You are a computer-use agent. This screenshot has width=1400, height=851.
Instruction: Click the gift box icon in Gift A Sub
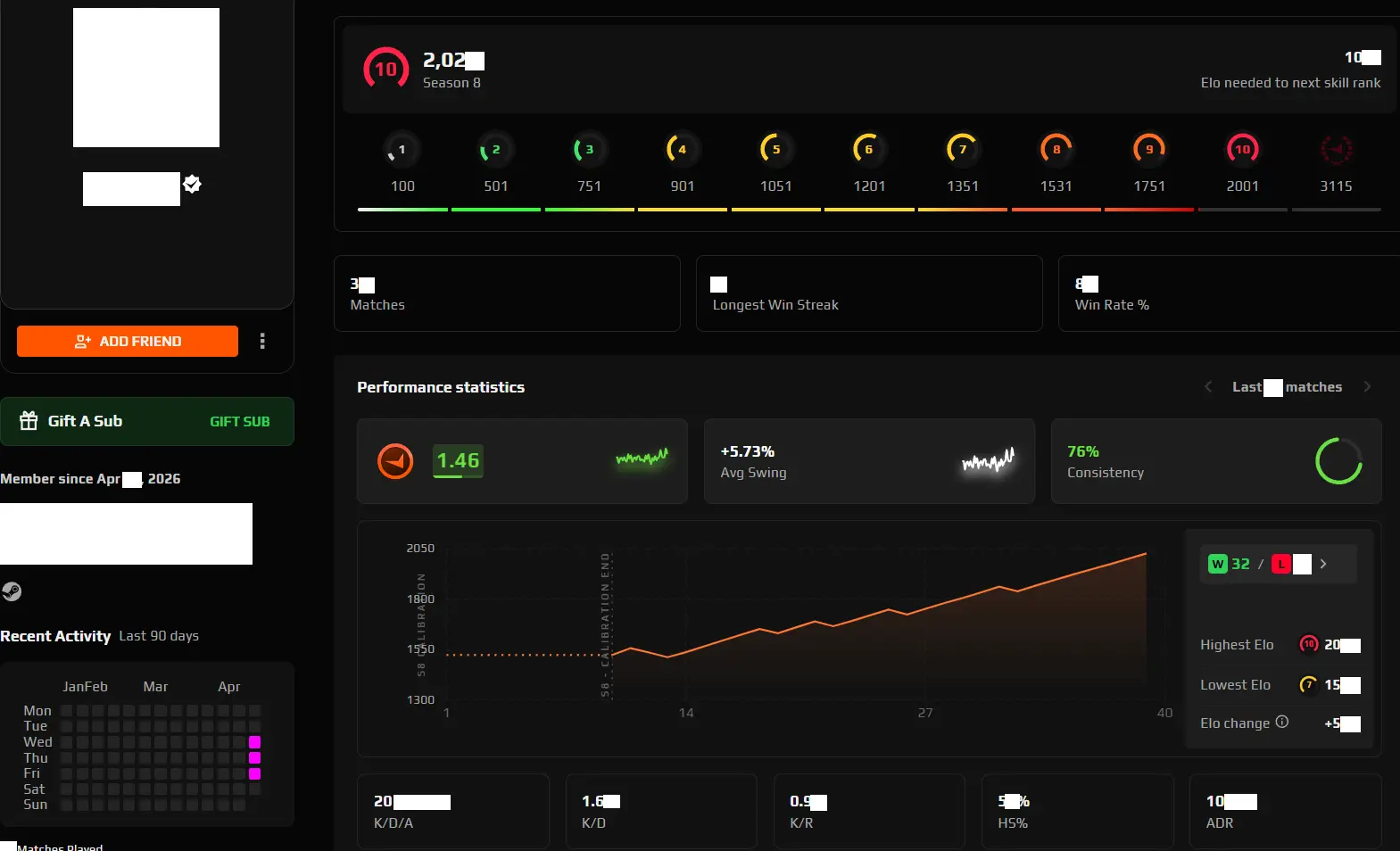pos(29,420)
